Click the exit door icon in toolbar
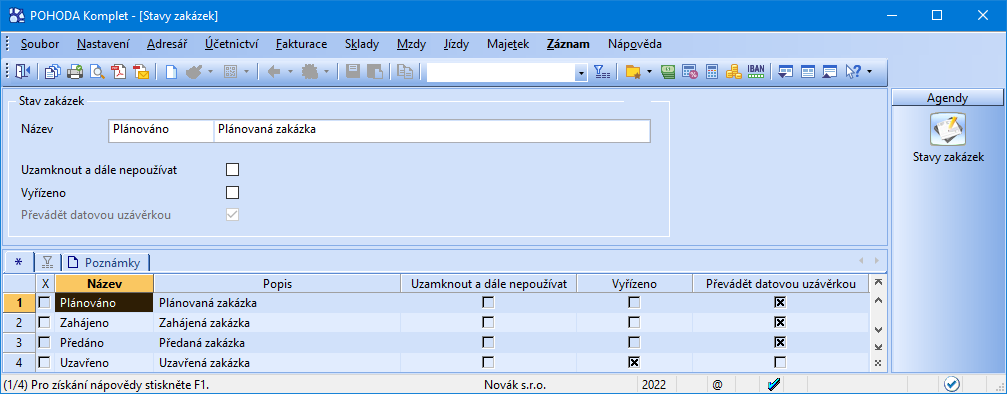The width and height of the screenshot is (1007, 394). 23,72
